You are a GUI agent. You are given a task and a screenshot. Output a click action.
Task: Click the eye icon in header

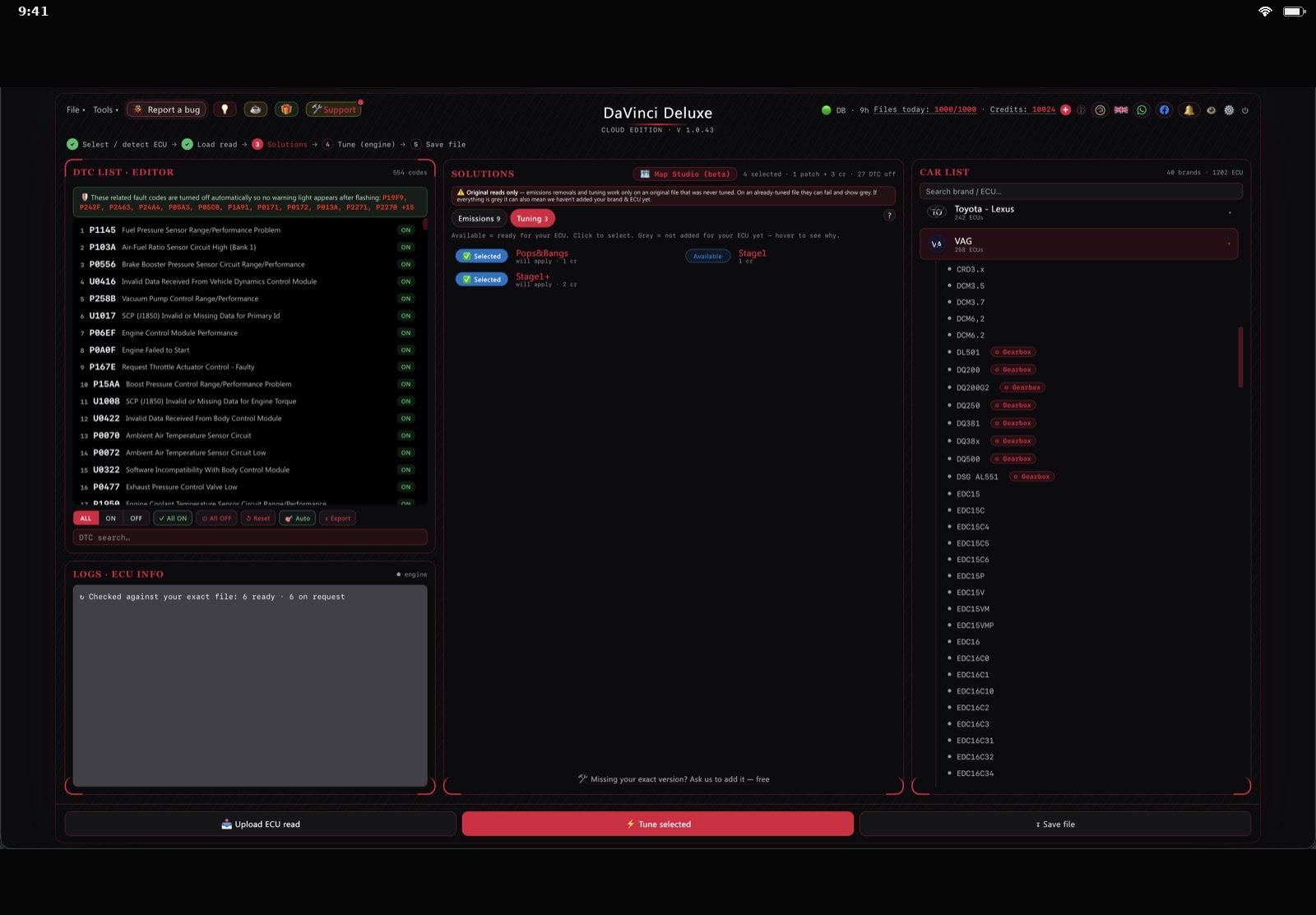[x=1211, y=109]
